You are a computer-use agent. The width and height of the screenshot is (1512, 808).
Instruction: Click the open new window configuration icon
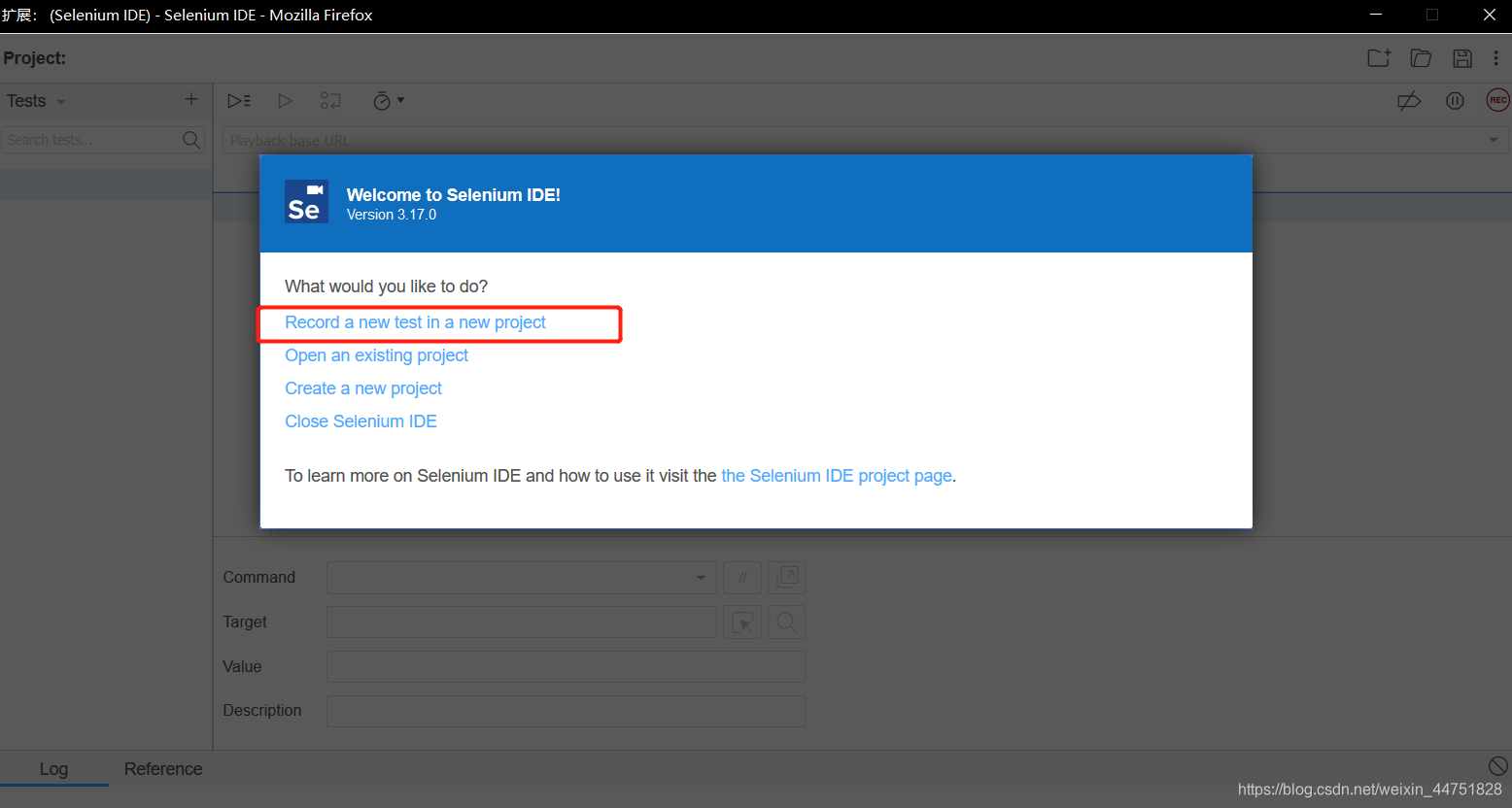[786, 578]
